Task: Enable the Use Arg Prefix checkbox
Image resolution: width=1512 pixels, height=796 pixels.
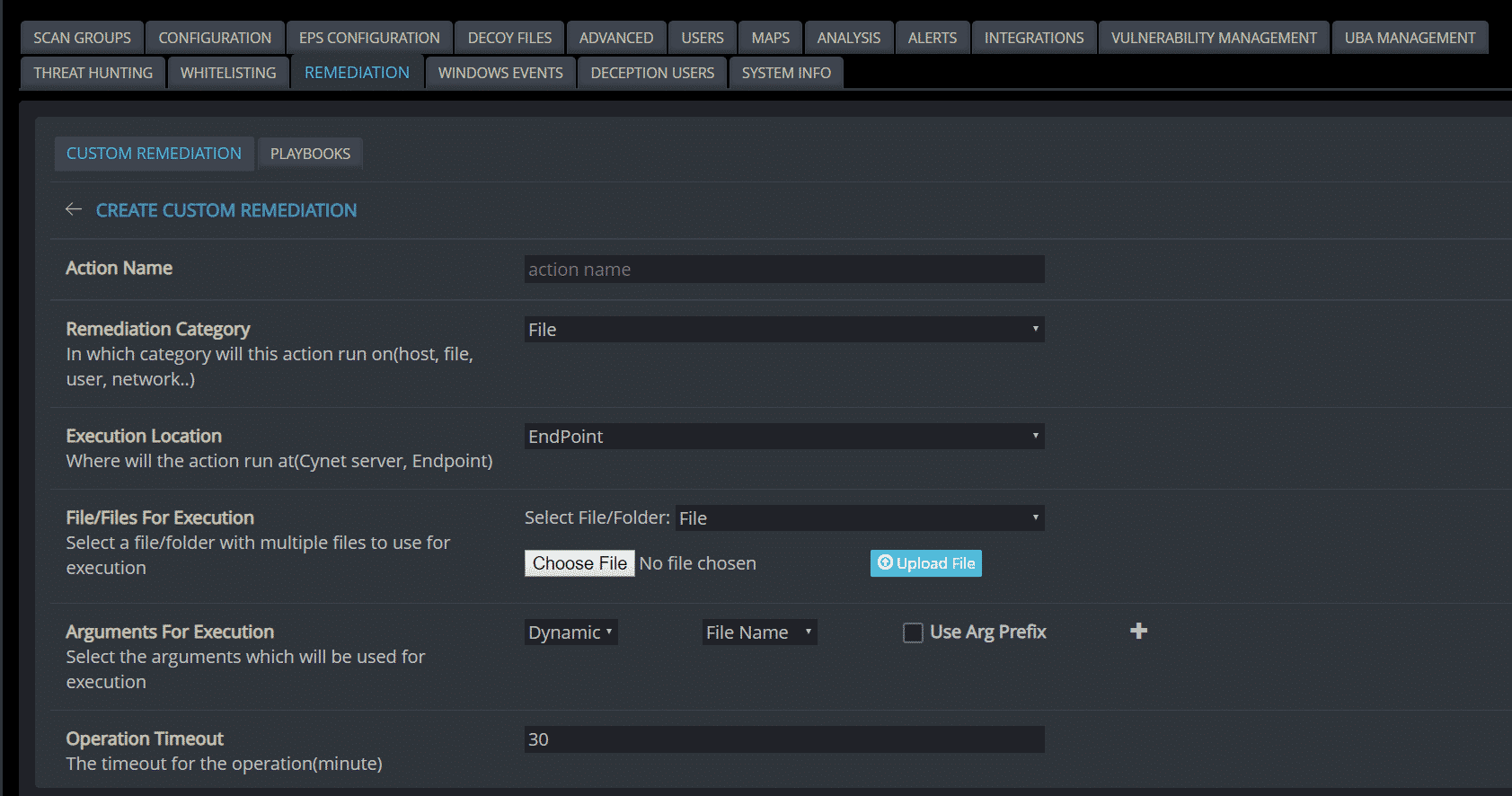Action: click(x=913, y=632)
